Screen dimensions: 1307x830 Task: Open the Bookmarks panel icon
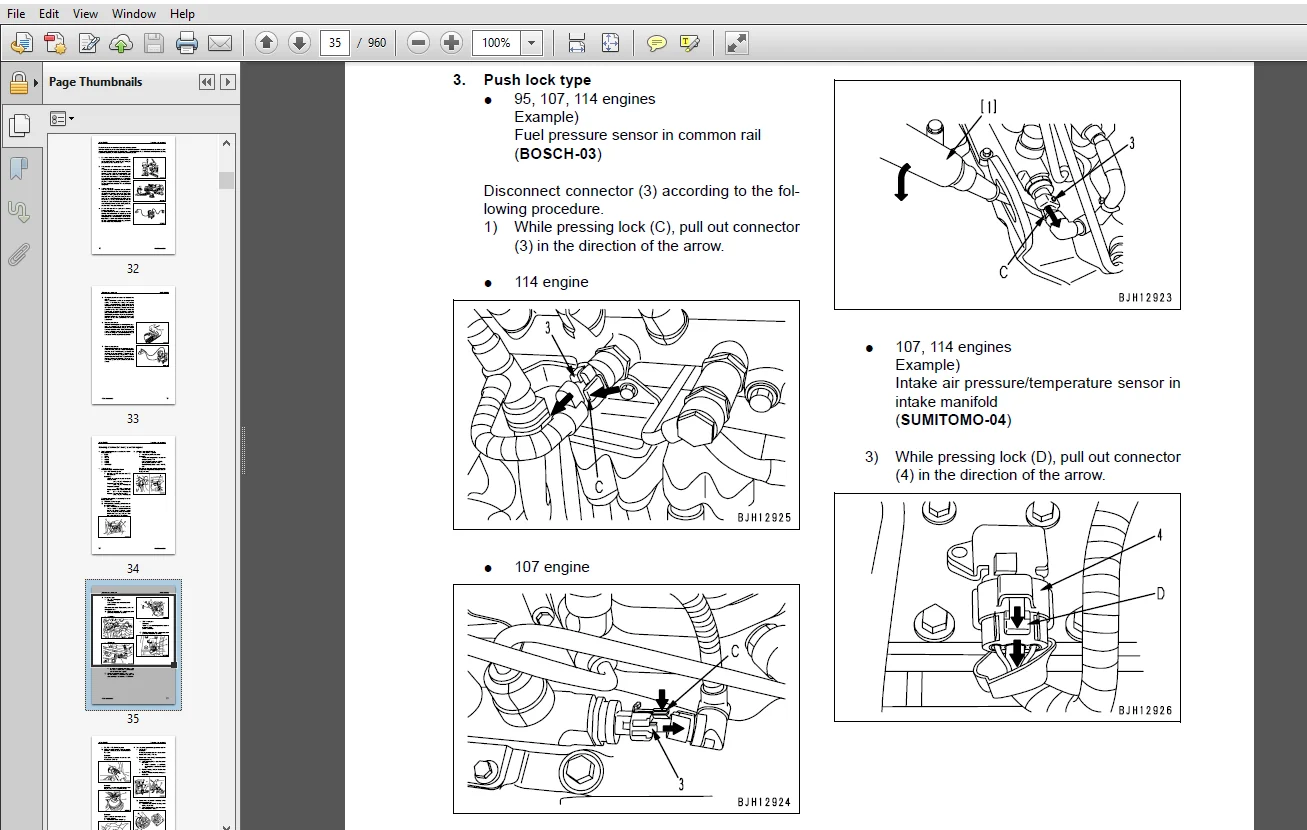pyautogui.click(x=18, y=168)
